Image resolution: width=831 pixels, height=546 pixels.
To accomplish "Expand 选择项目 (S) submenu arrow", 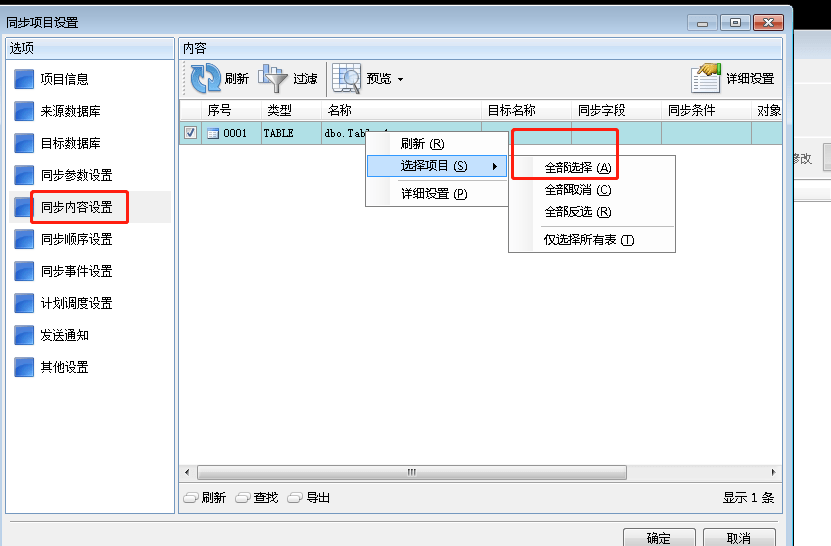I will point(495,166).
